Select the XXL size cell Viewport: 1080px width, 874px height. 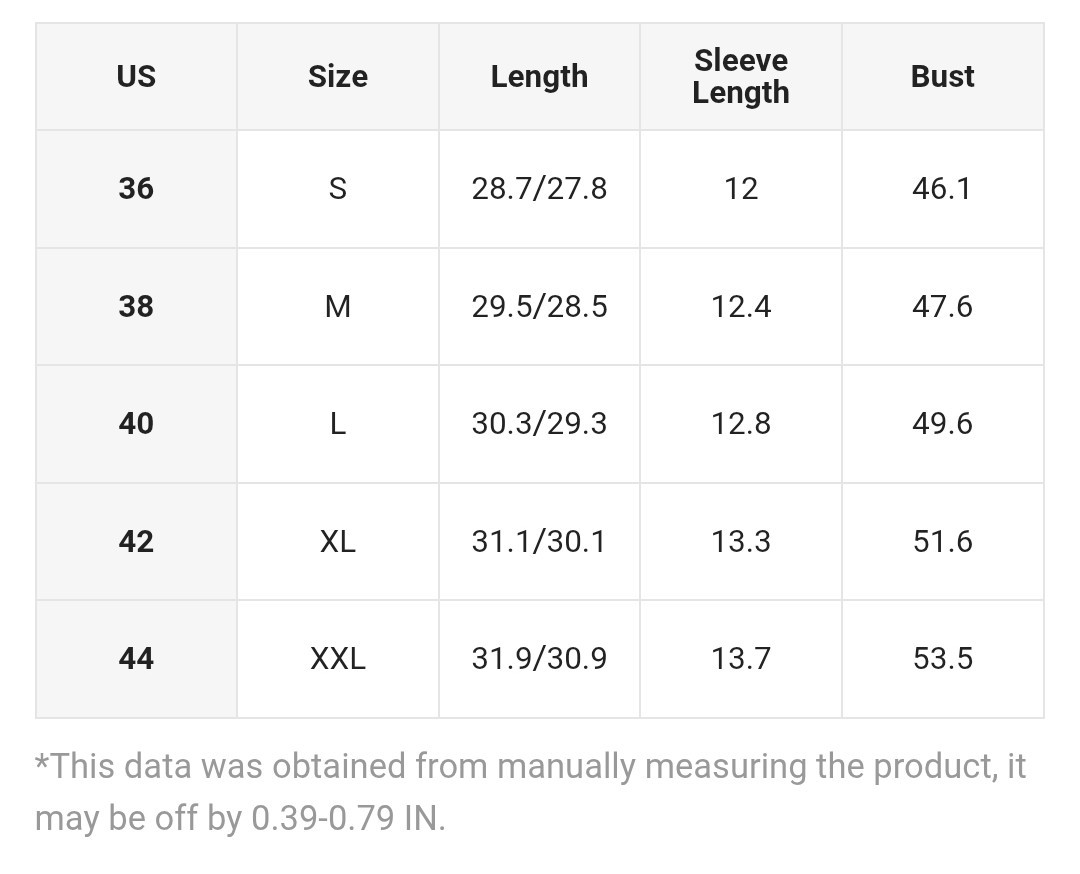[x=338, y=658]
